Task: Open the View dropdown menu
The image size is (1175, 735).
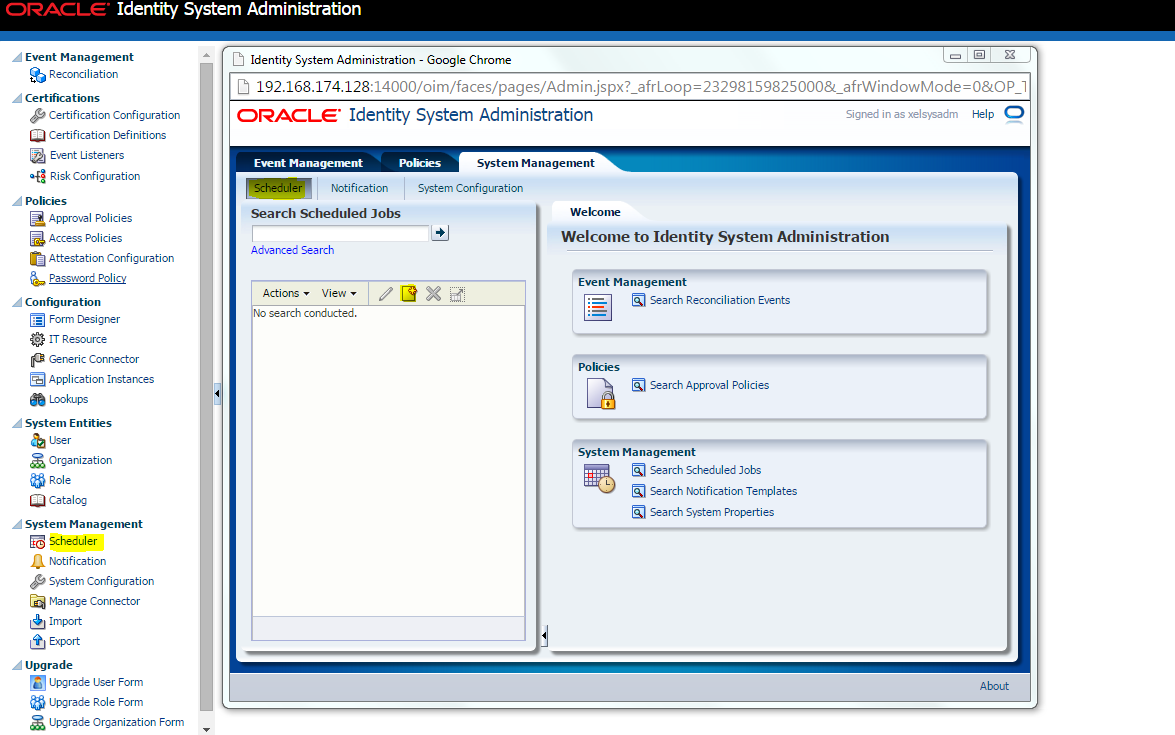Action: click(x=339, y=294)
